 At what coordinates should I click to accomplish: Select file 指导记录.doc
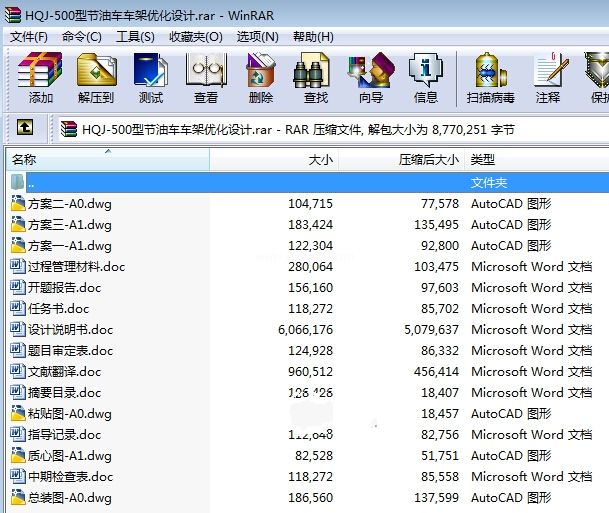[64, 434]
